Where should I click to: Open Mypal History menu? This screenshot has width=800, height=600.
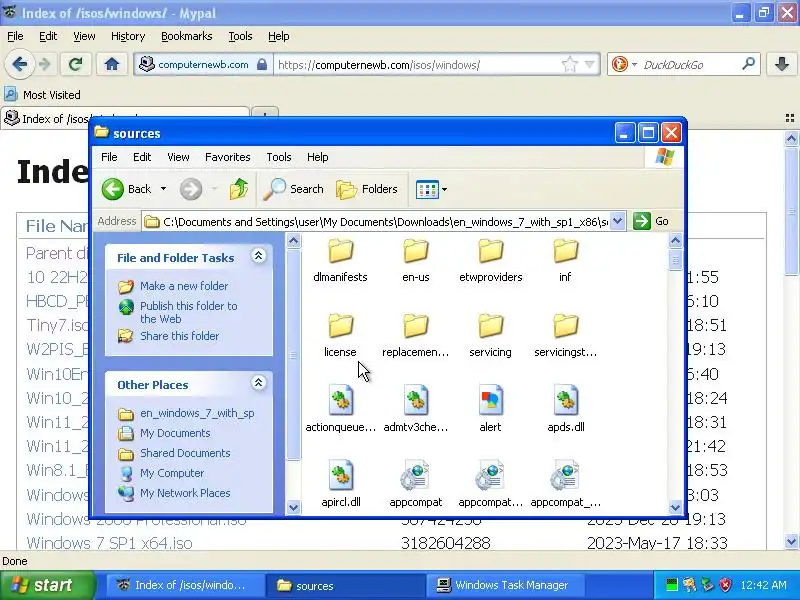pos(128,36)
